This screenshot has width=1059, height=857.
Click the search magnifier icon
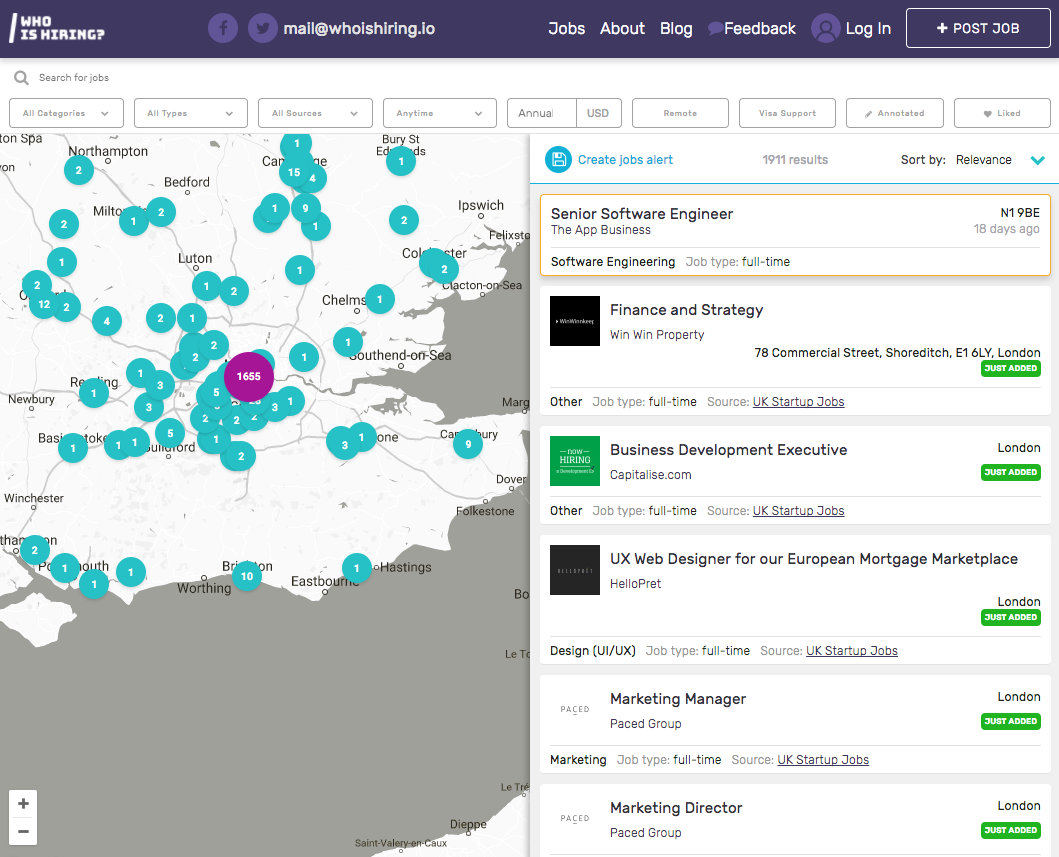21,78
